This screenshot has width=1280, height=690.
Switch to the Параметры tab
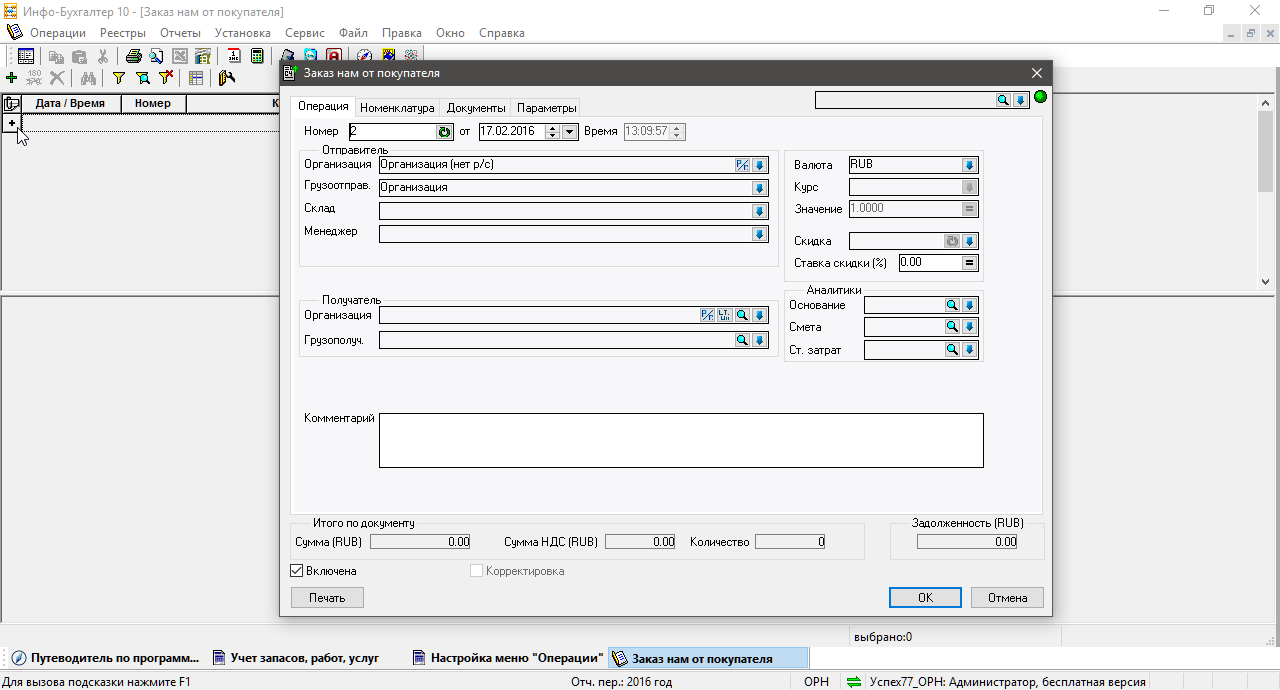[x=546, y=108]
